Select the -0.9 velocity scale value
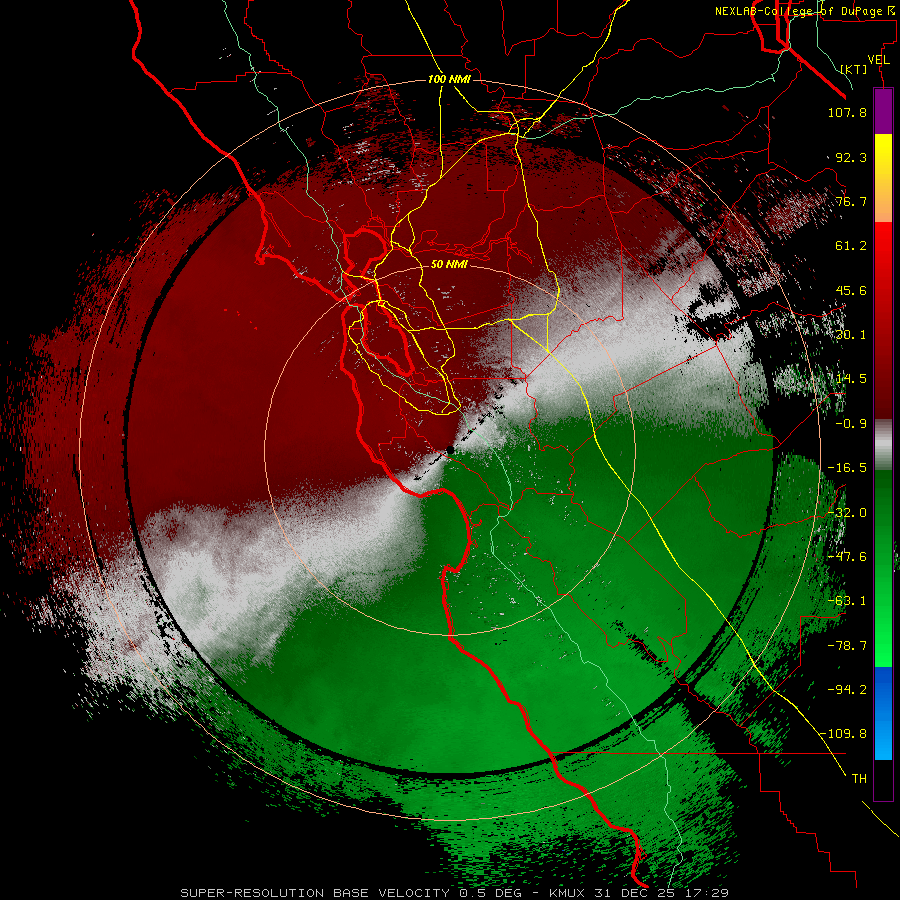The height and width of the screenshot is (900, 900). 851,424
